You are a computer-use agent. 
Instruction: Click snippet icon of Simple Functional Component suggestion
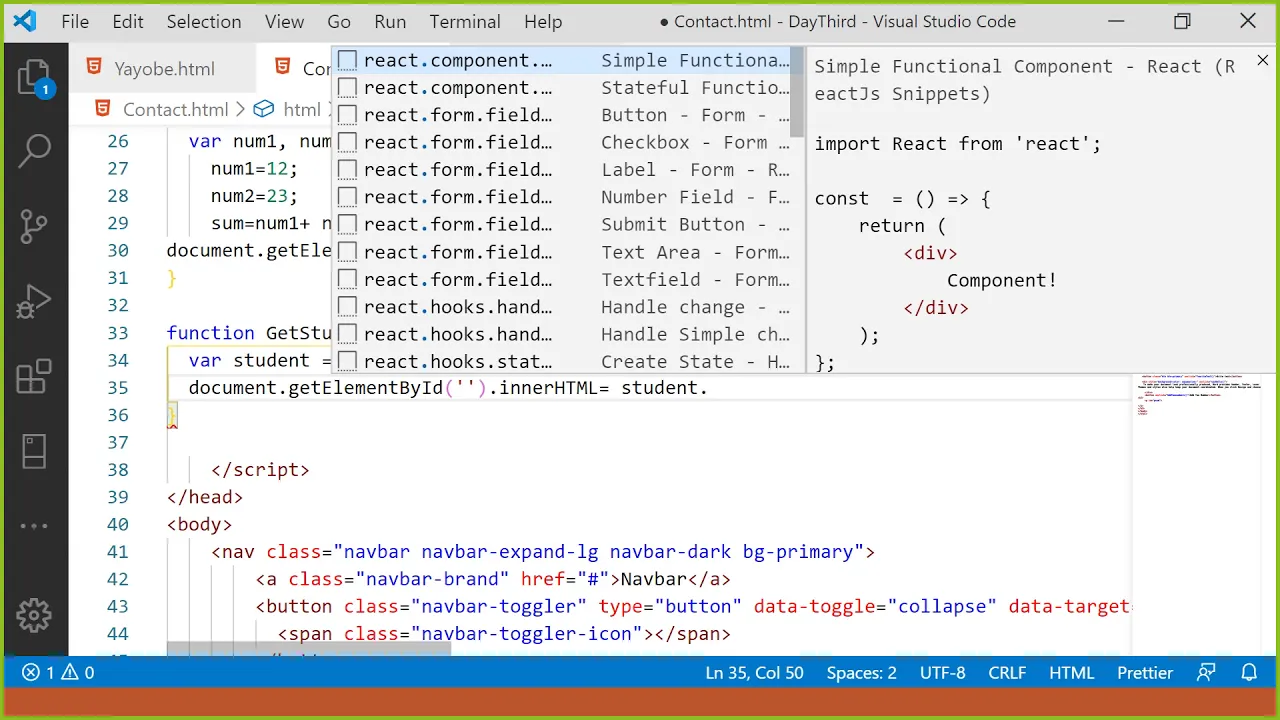coord(347,61)
